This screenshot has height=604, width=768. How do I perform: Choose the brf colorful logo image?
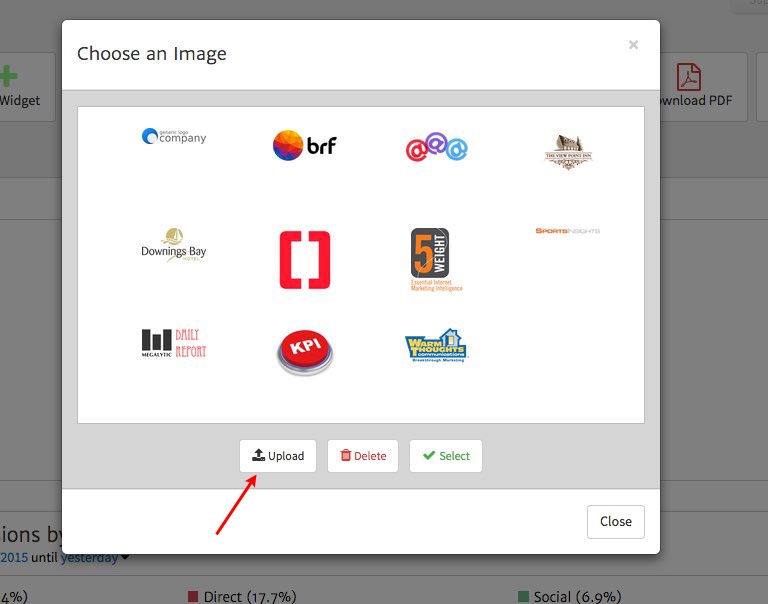[305, 146]
